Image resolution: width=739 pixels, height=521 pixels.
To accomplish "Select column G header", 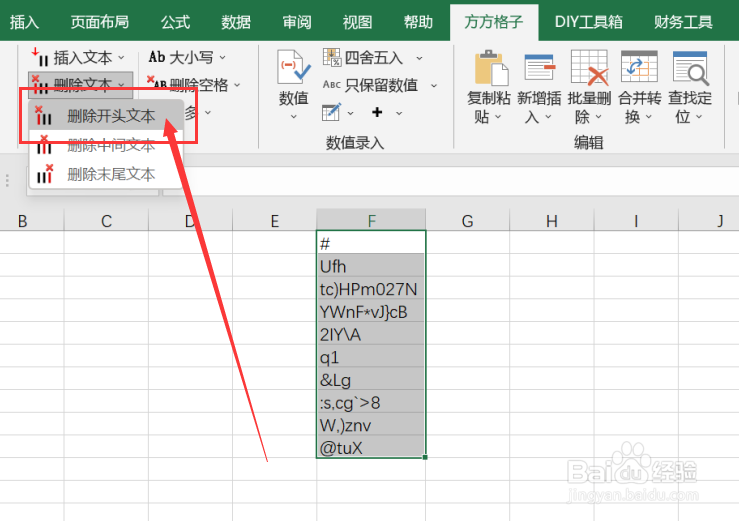I will (468, 220).
